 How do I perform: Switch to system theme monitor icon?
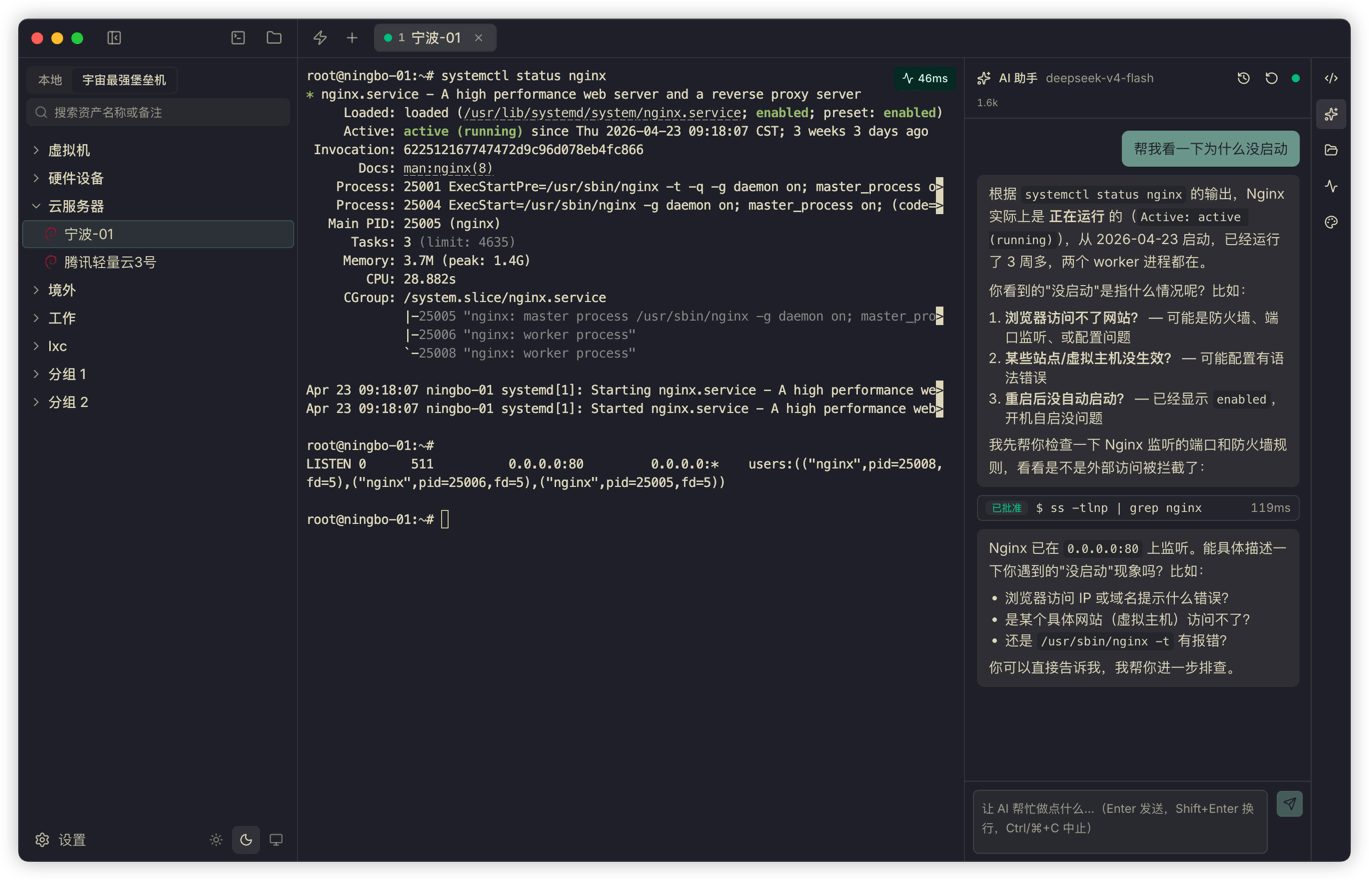(x=276, y=840)
